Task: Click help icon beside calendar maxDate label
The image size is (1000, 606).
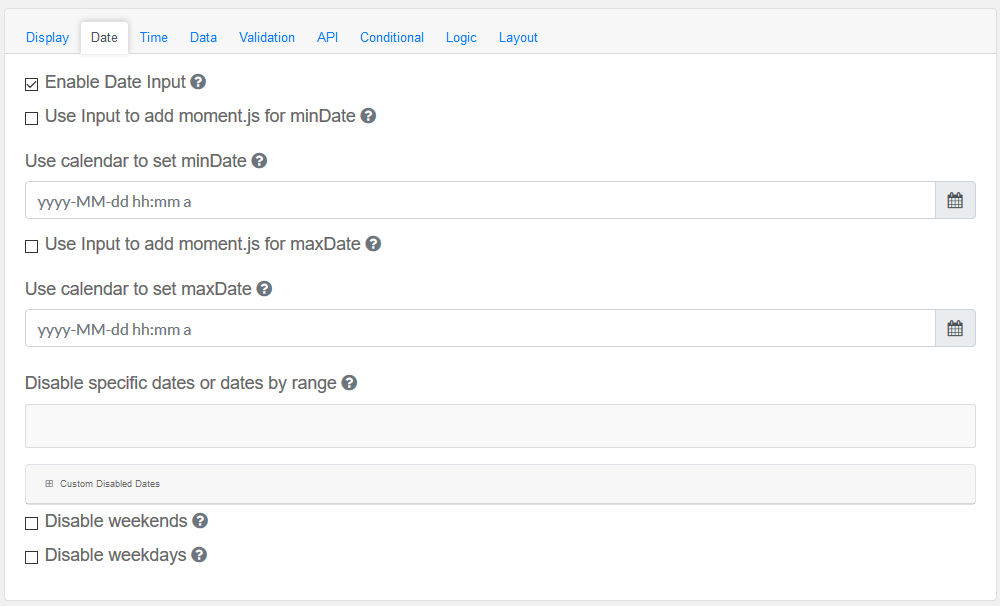Action: coord(264,289)
